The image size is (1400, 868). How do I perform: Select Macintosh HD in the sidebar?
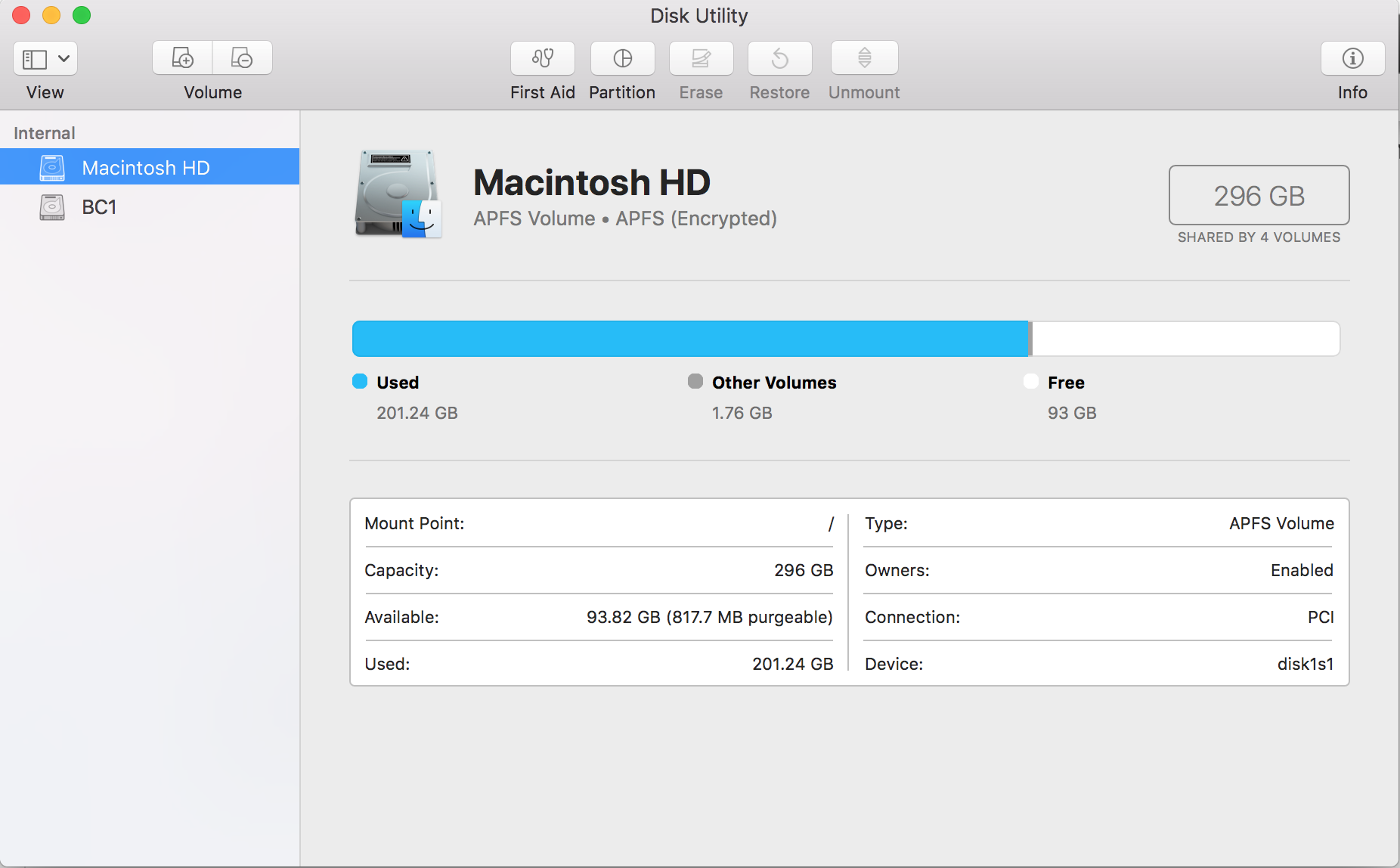145,167
